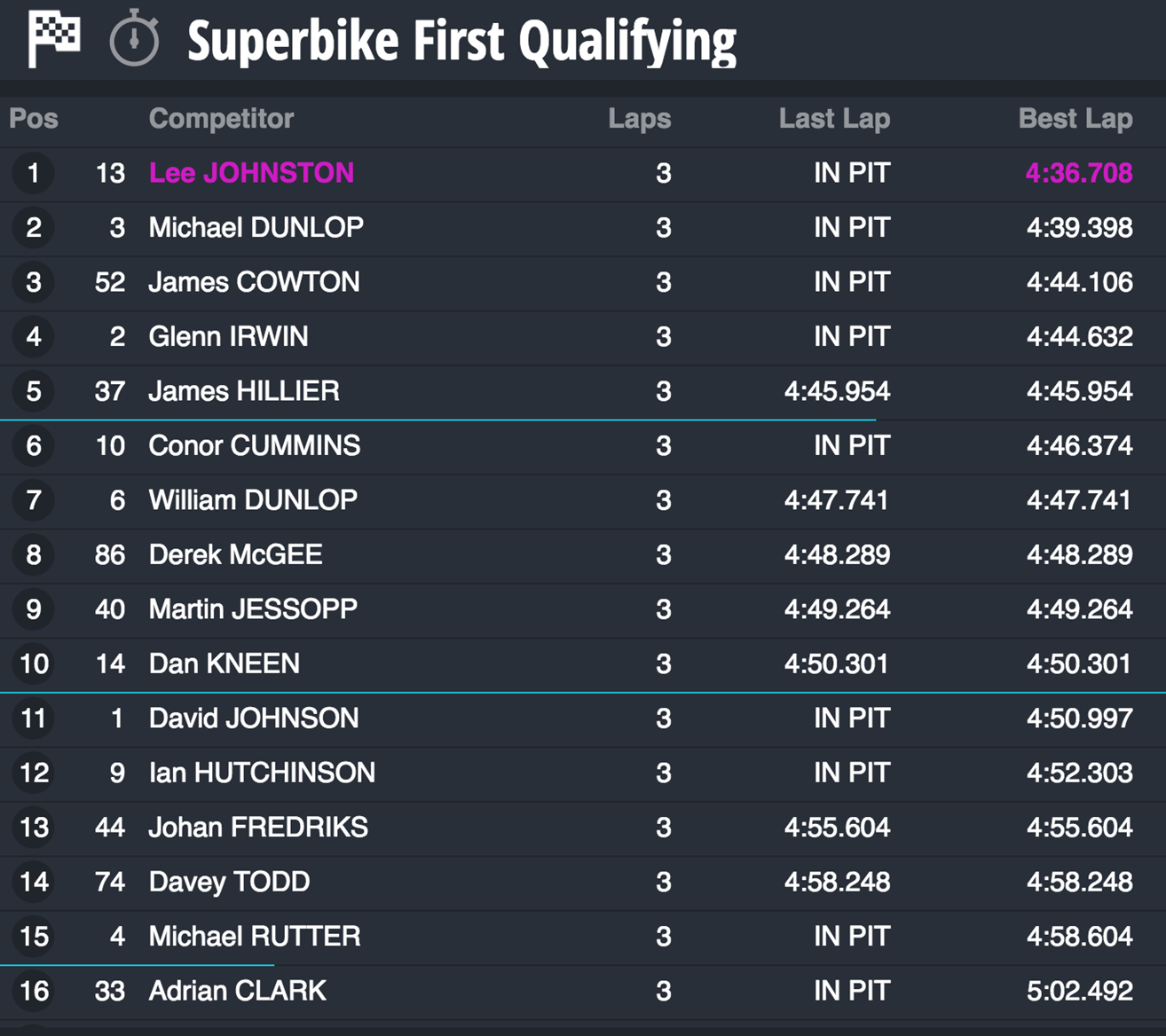This screenshot has height=1036, width=1166.
Task: Sort by the Last Lap column header
Action: pos(834,119)
